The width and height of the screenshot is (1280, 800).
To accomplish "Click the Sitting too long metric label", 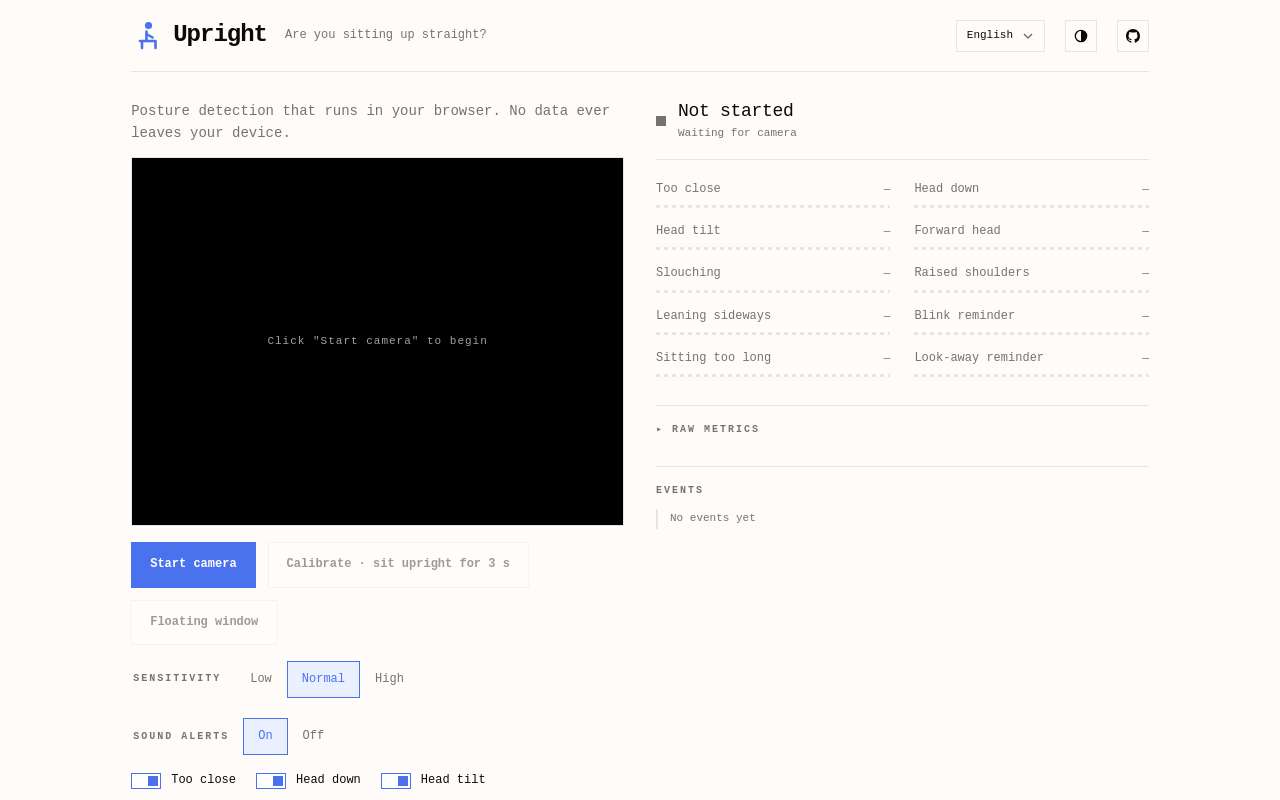I will [x=713, y=358].
